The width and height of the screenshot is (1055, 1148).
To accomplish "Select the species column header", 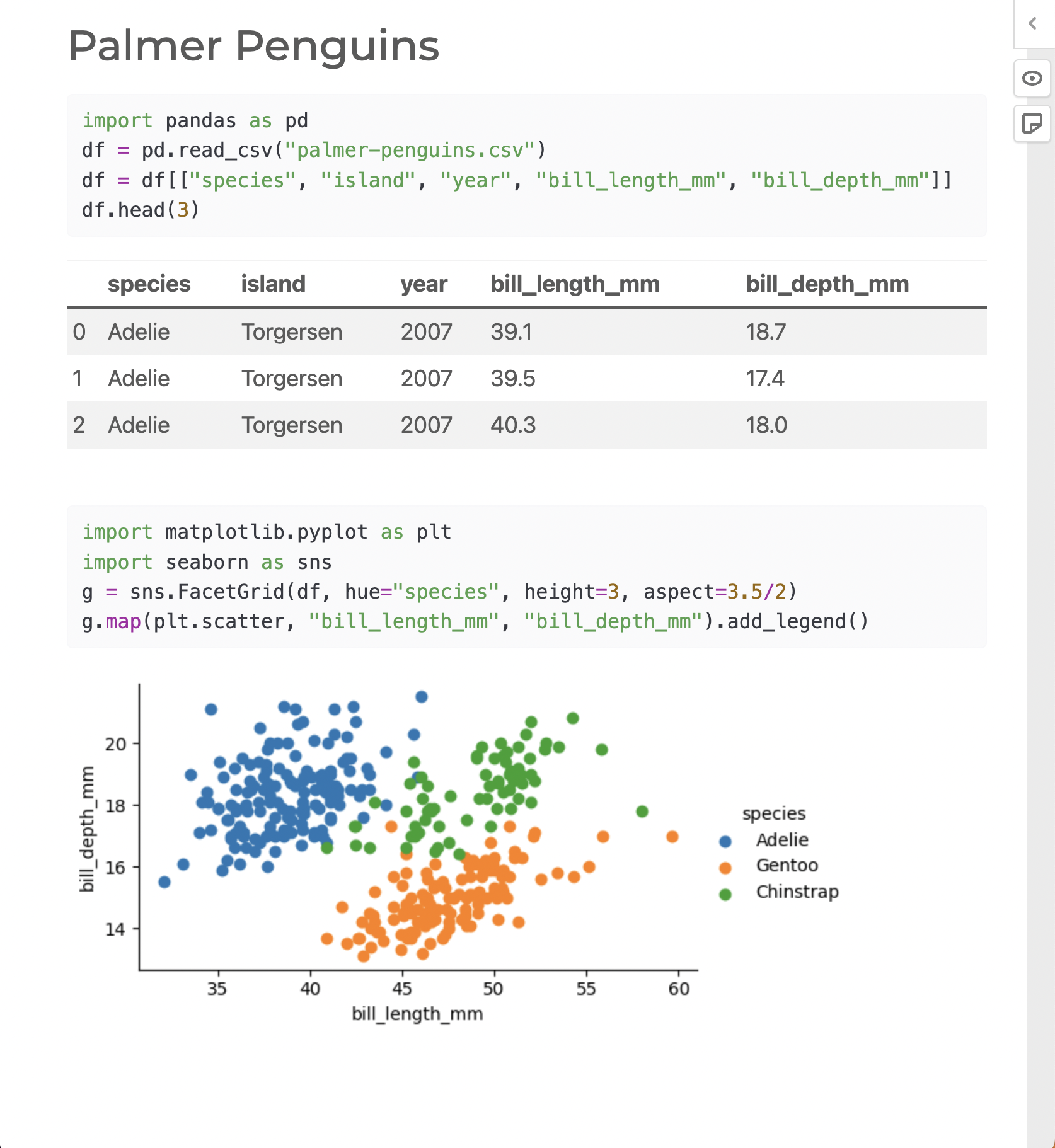I will (149, 284).
